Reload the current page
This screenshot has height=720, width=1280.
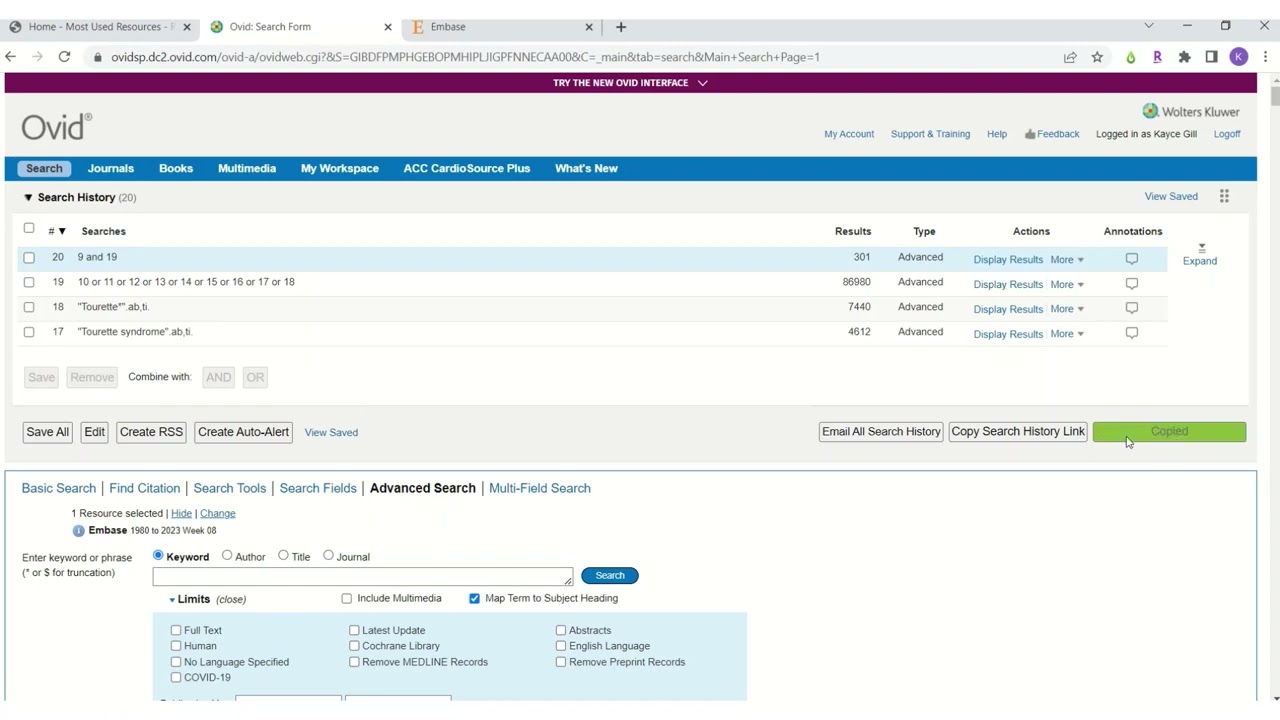tap(64, 57)
